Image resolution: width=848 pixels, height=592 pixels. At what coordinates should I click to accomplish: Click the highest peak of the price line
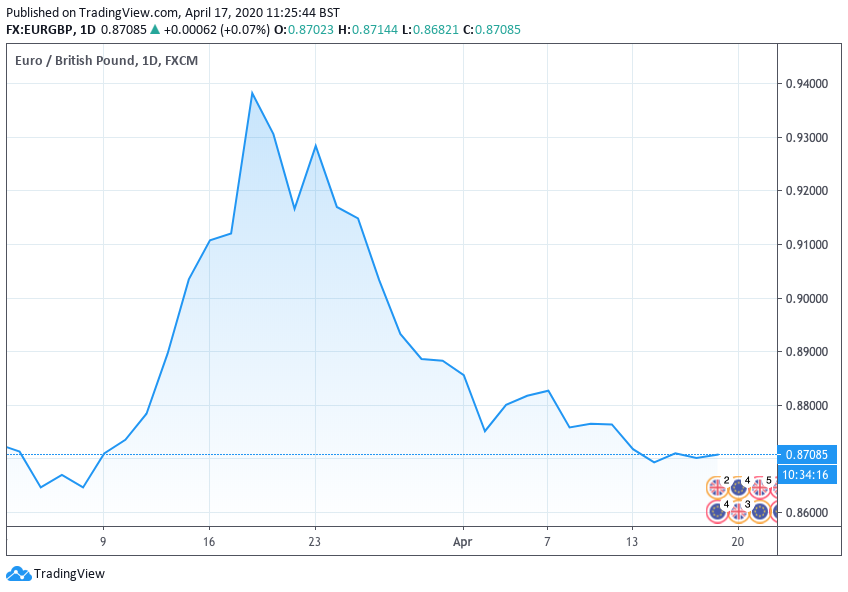click(252, 93)
